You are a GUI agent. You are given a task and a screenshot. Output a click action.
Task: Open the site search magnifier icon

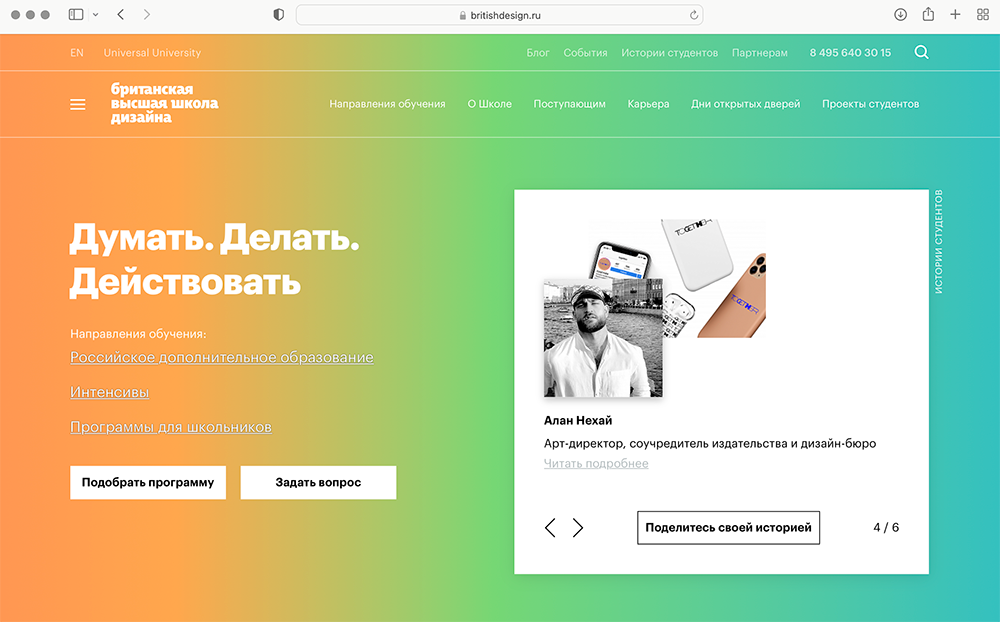pos(921,52)
